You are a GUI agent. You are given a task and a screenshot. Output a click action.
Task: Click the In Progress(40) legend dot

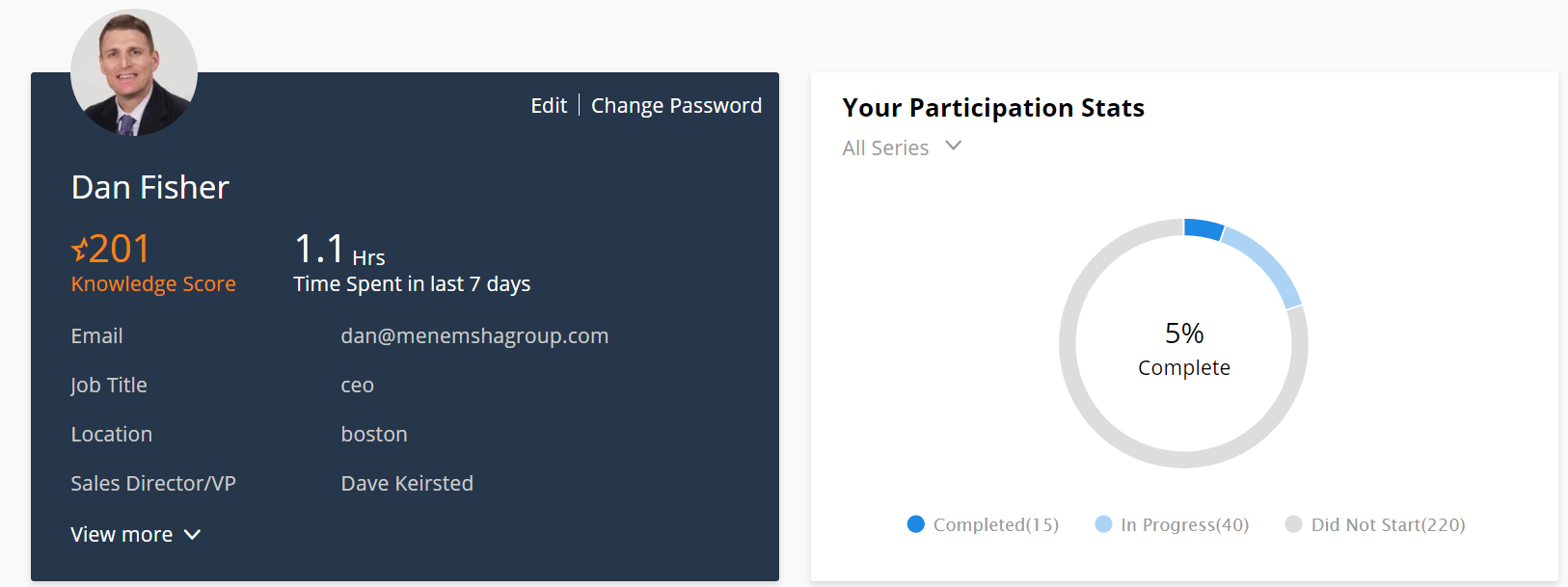pyautogui.click(x=1104, y=524)
